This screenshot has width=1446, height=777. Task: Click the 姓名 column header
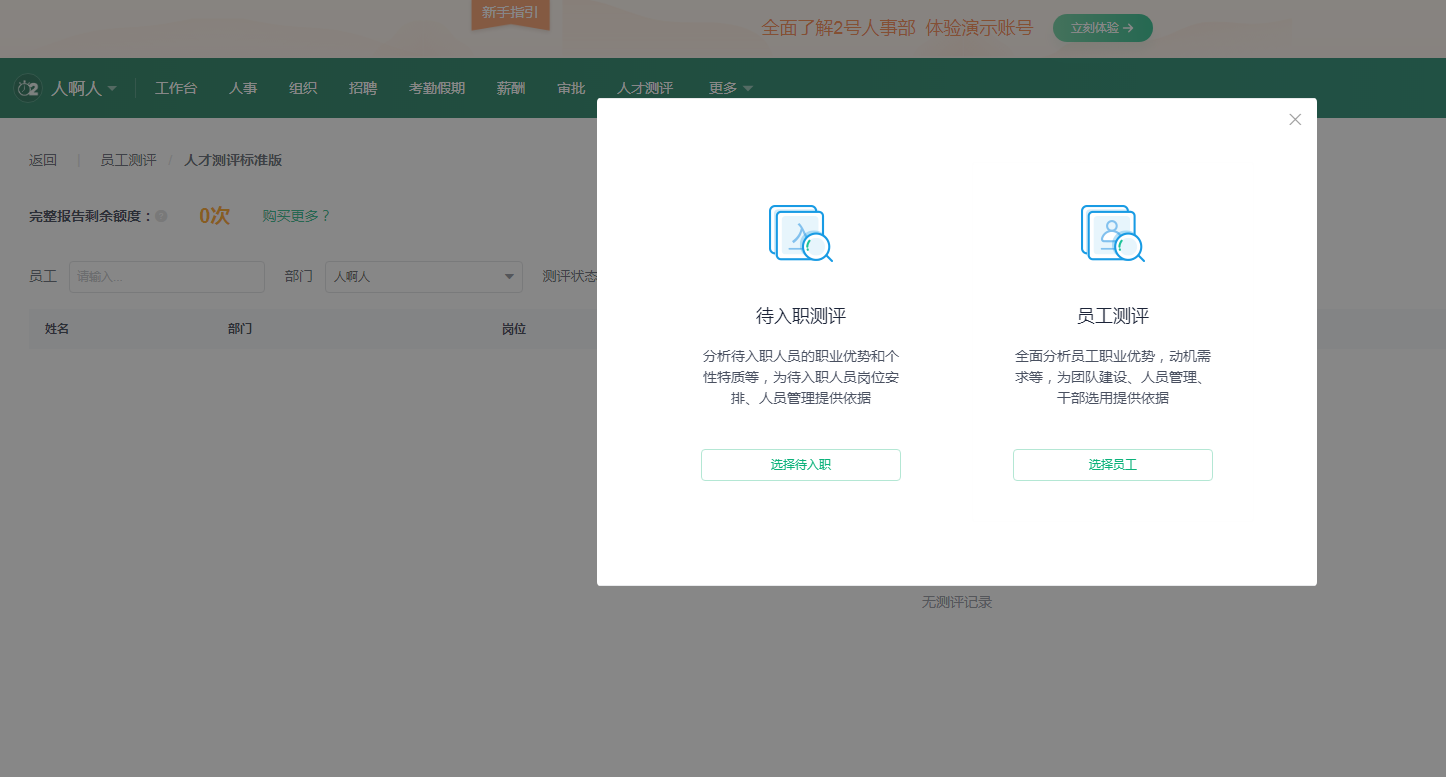click(x=57, y=329)
